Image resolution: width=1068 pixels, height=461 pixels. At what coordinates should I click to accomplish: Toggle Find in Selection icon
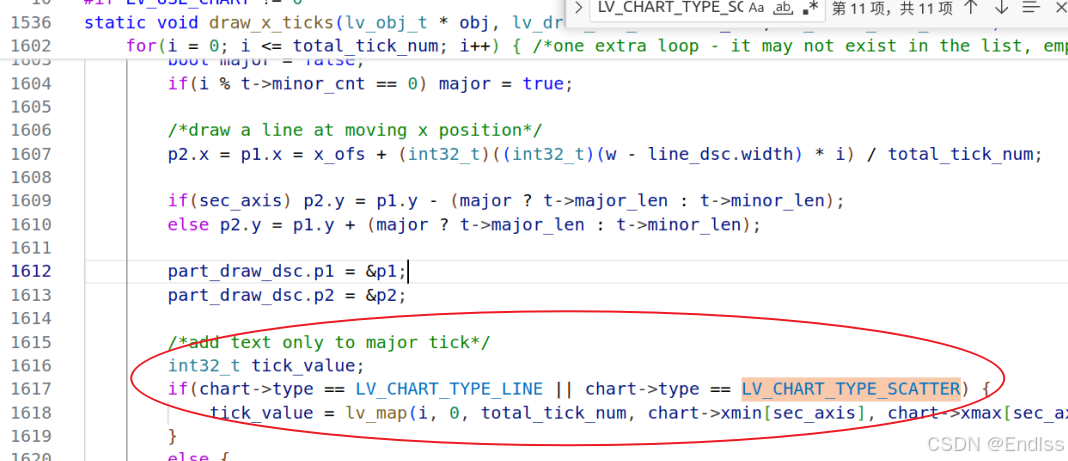coord(1032,7)
